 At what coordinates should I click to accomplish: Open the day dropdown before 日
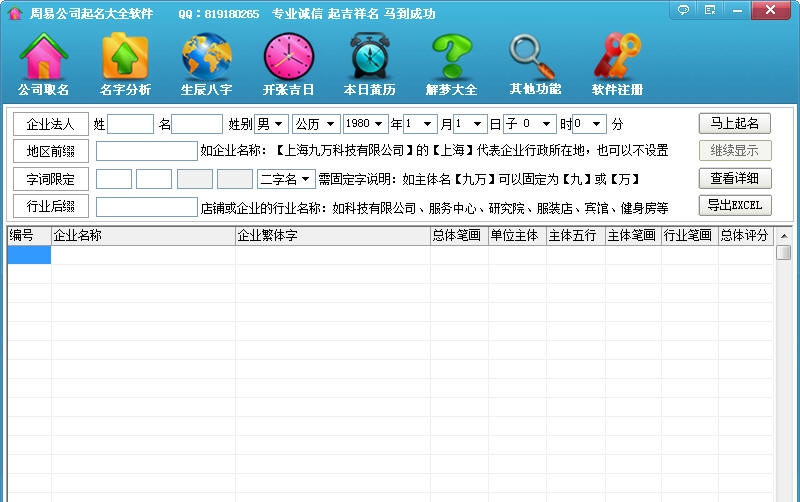[470, 124]
